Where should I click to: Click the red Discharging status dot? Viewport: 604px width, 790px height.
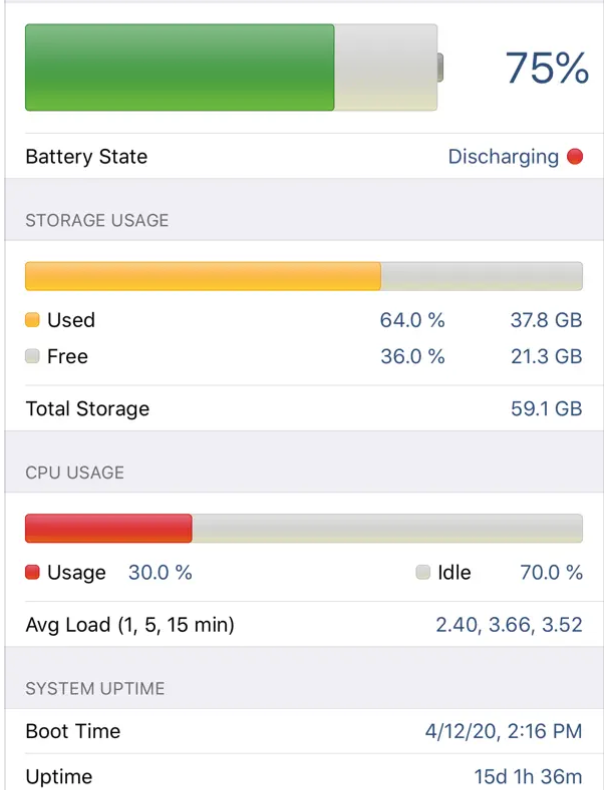tap(574, 157)
